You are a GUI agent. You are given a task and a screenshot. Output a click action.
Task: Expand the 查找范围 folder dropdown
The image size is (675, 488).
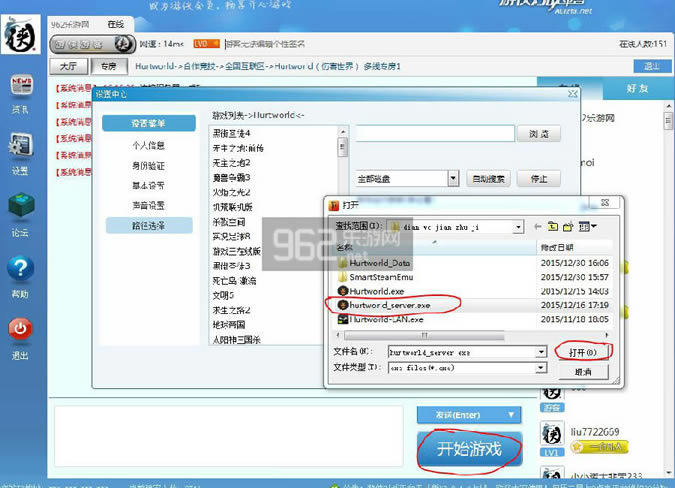click(x=517, y=227)
